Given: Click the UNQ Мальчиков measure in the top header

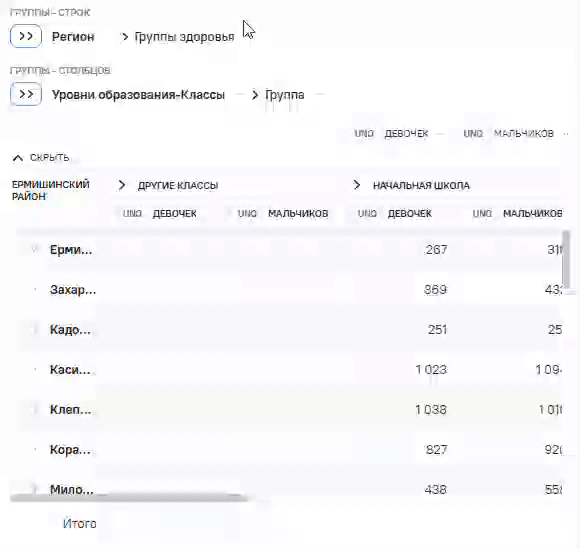Looking at the screenshot, I should tap(509, 134).
